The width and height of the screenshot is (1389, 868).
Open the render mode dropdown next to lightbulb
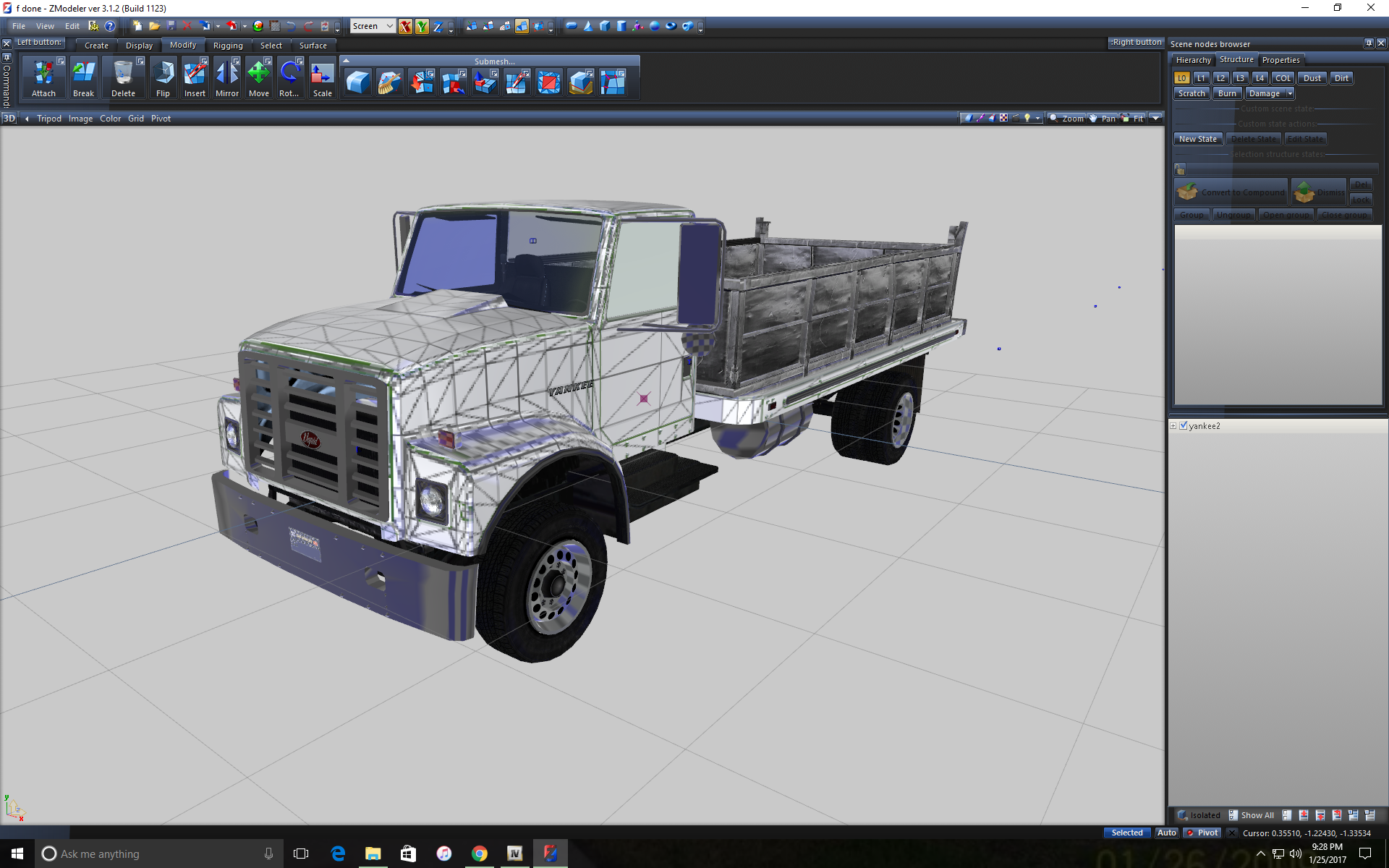click(1037, 118)
